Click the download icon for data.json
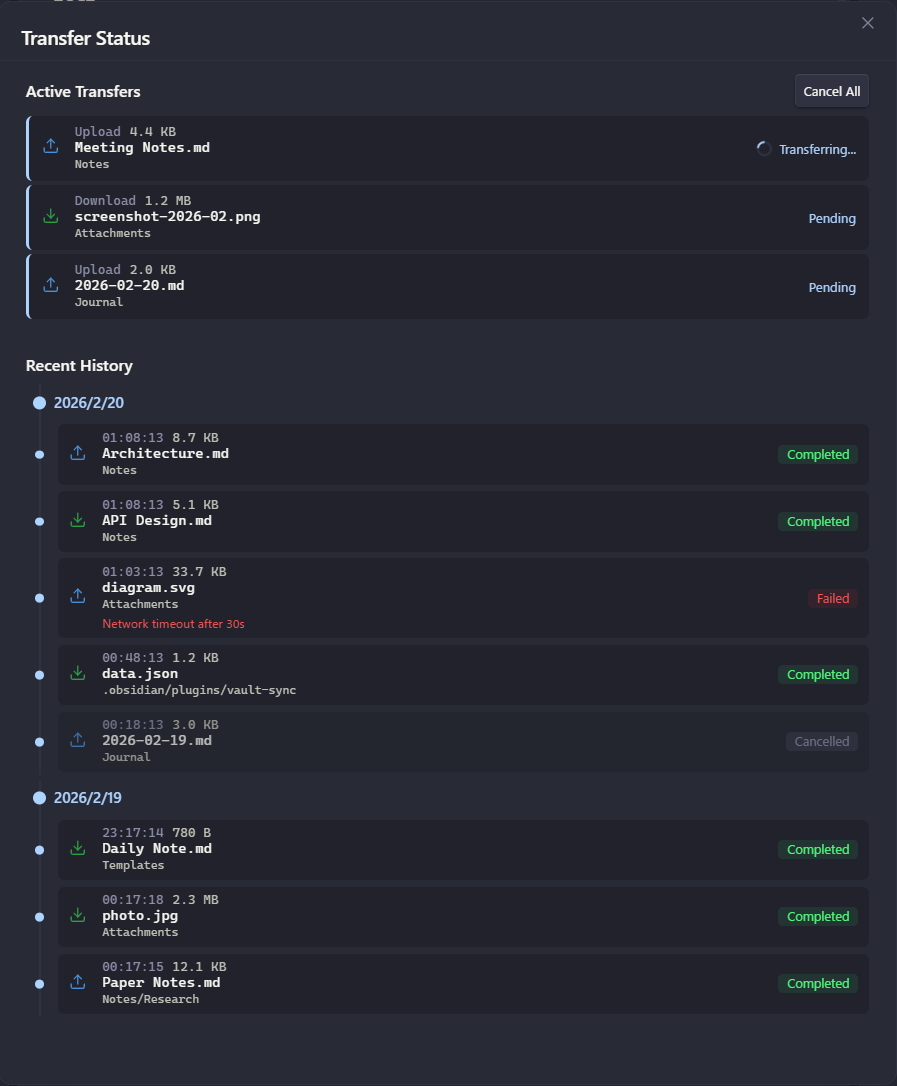Image resolution: width=897 pixels, height=1086 pixels. click(x=77, y=673)
